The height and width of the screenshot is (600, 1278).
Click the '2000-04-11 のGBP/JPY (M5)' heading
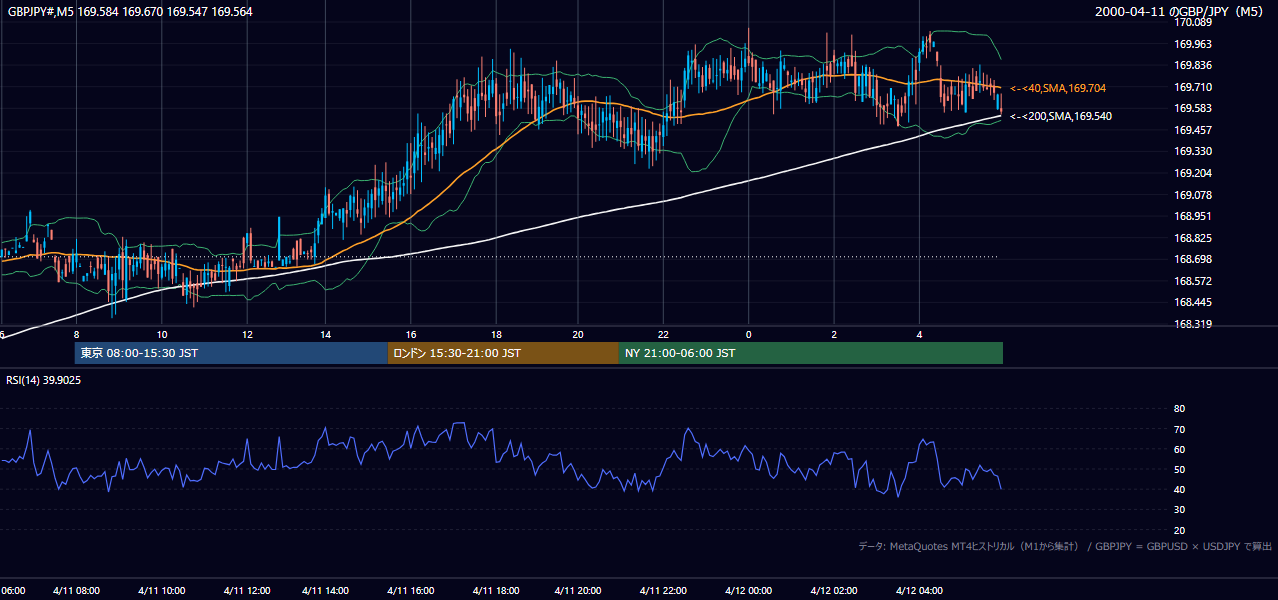click(x=1180, y=12)
